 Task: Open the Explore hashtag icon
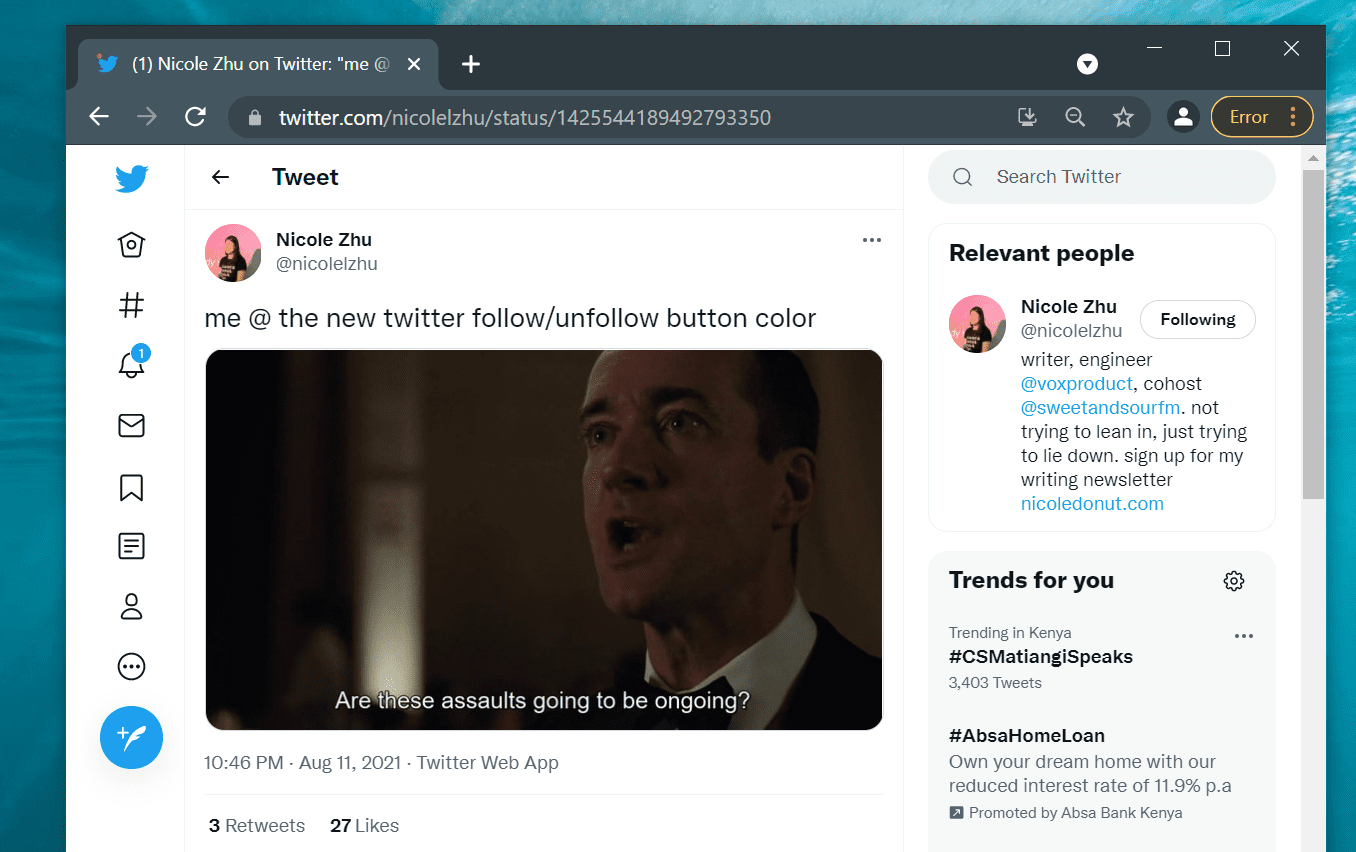pyautogui.click(x=131, y=305)
